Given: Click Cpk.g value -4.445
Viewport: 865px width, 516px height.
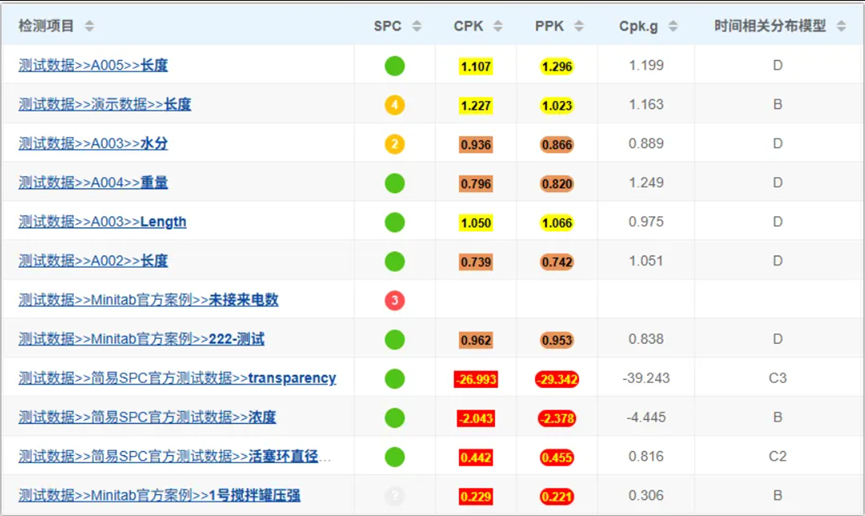Looking at the screenshot, I should pos(646,418).
